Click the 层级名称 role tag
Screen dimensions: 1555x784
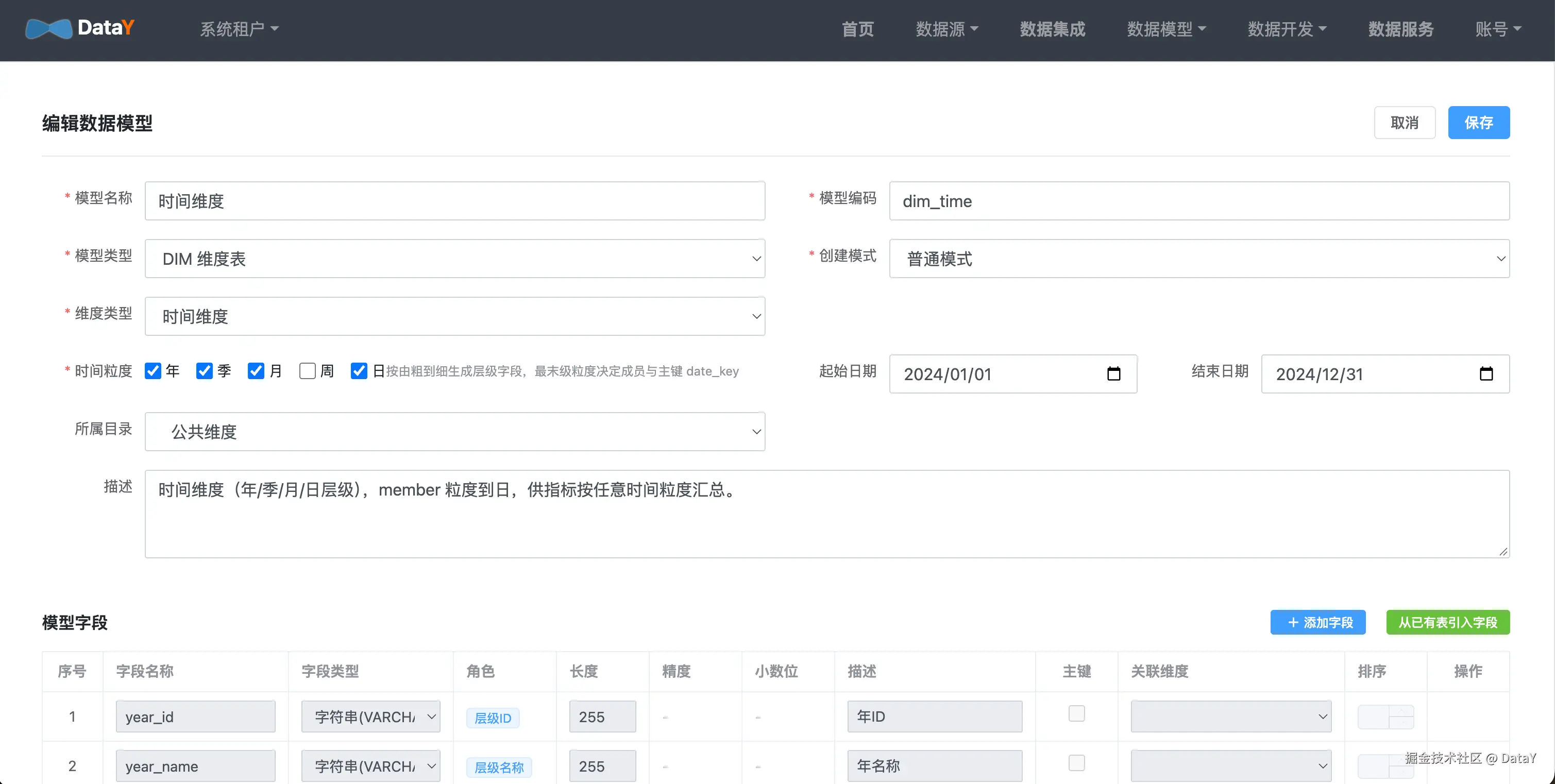[499, 767]
